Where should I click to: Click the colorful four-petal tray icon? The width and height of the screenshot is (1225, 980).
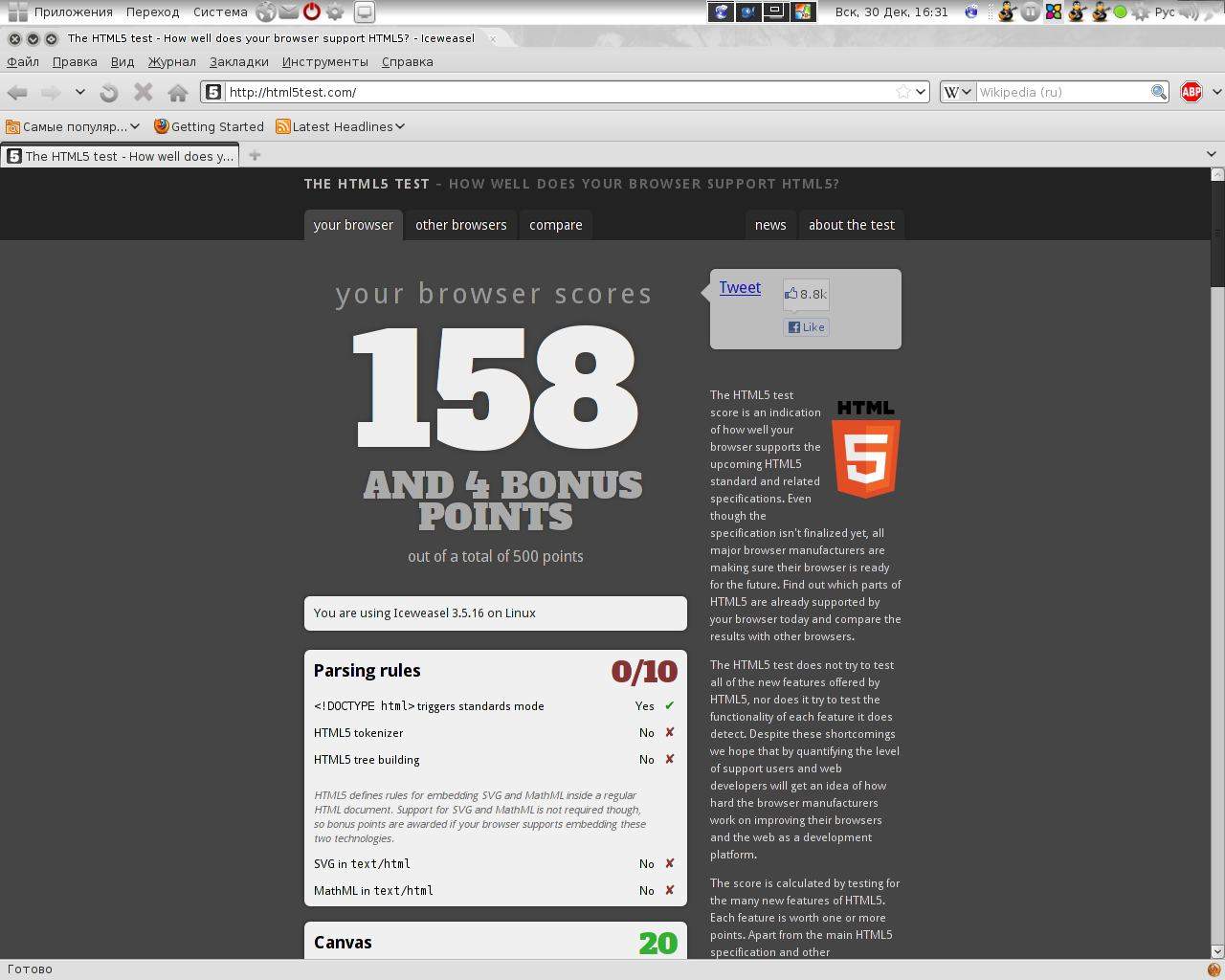pyautogui.click(x=1054, y=11)
